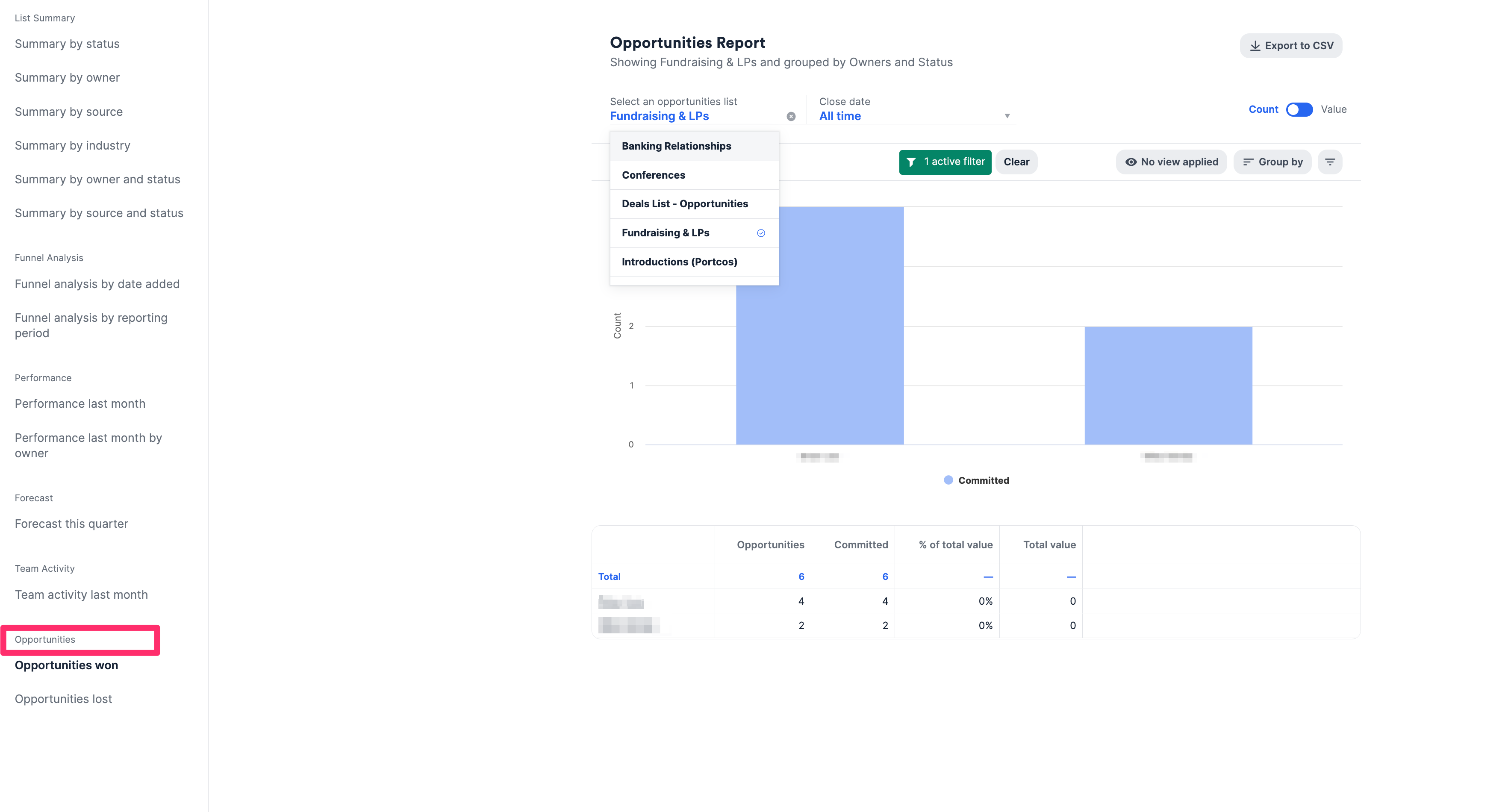The height and width of the screenshot is (812, 1508).
Task: Open the Opportunities won report
Action: tap(66, 665)
